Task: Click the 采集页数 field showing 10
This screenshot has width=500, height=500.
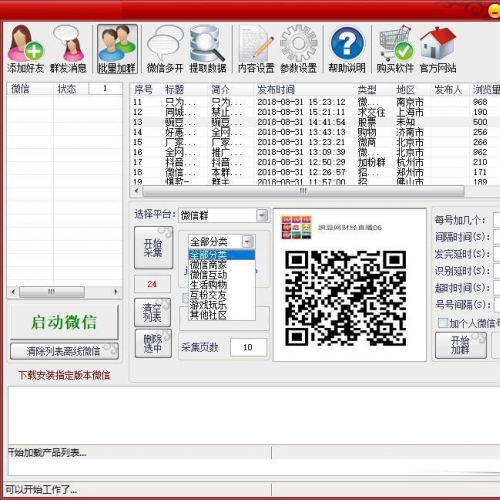Action: click(x=248, y=347)
